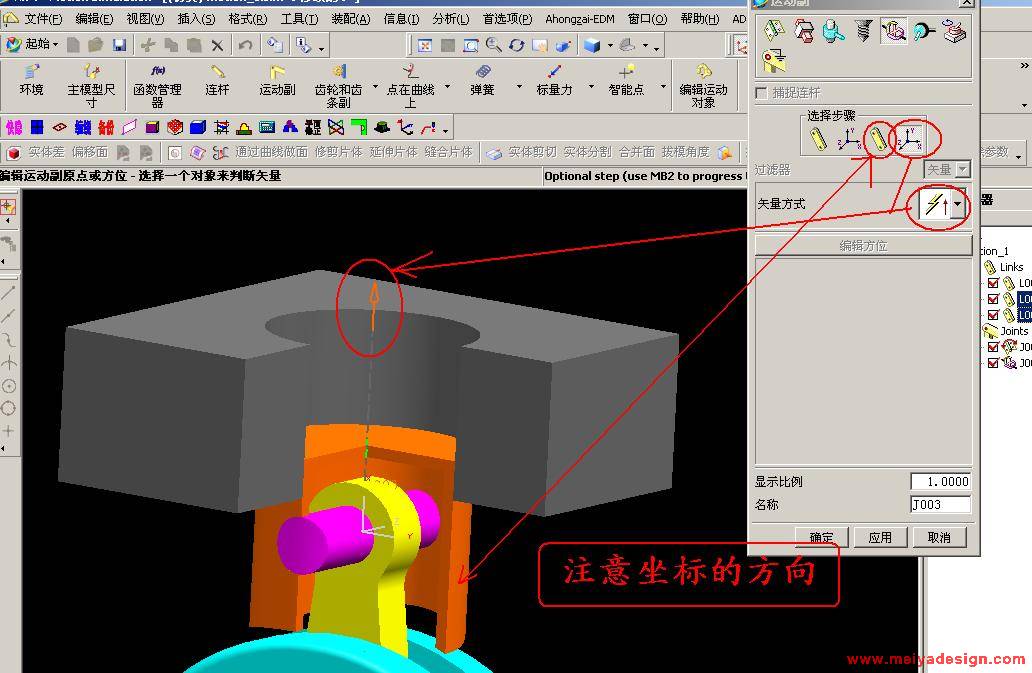This screenshot has width=1032, height=673.
Task: Expand the 弹簧 dropdown arrow
Action: coord(519,87)
